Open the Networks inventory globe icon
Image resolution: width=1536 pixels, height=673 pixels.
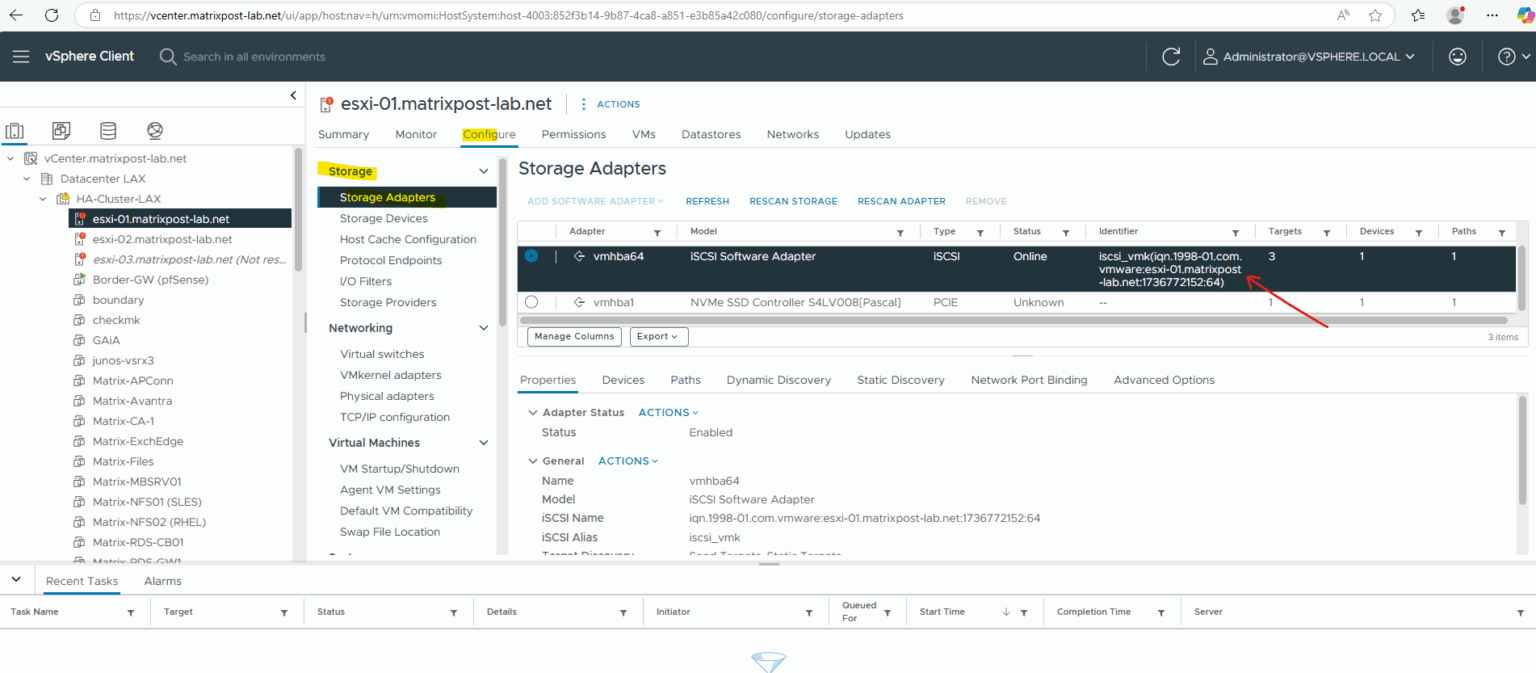pyautogui.click(x=154, y=130)
